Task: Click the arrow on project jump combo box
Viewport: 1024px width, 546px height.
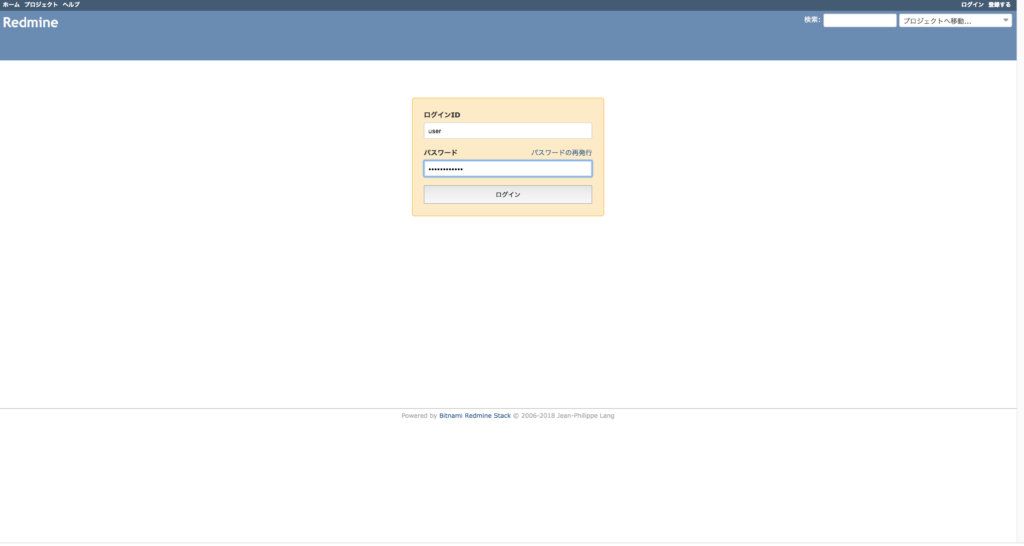Action: [x=1005, y=20]
